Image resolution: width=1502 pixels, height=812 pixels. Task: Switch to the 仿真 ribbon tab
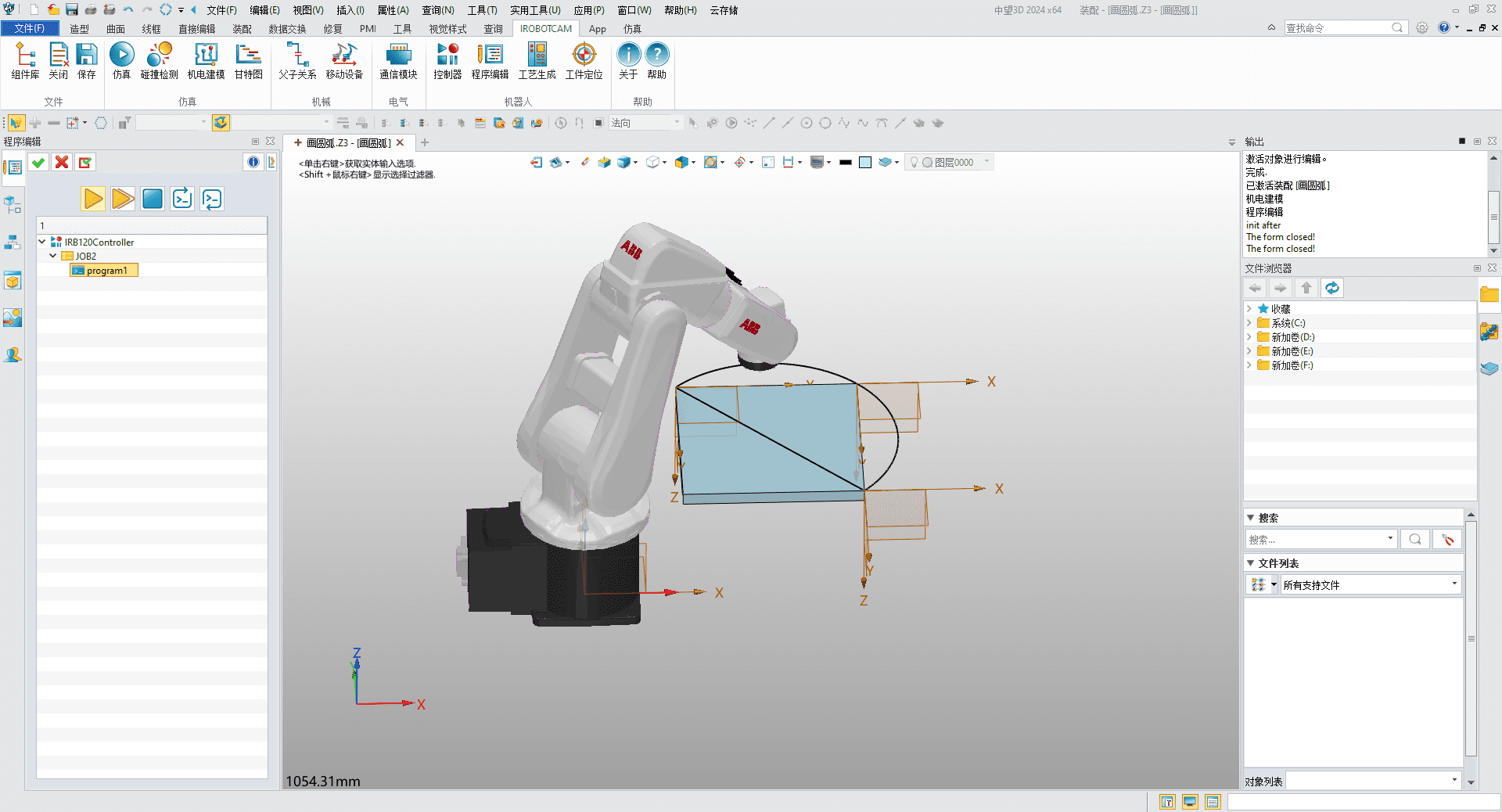[x=632, y=29]
